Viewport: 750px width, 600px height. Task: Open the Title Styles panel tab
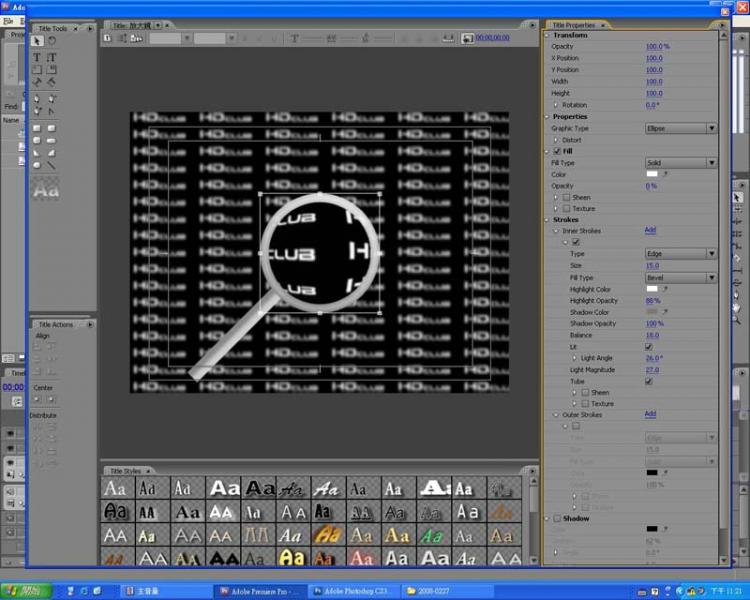[125, 471]
